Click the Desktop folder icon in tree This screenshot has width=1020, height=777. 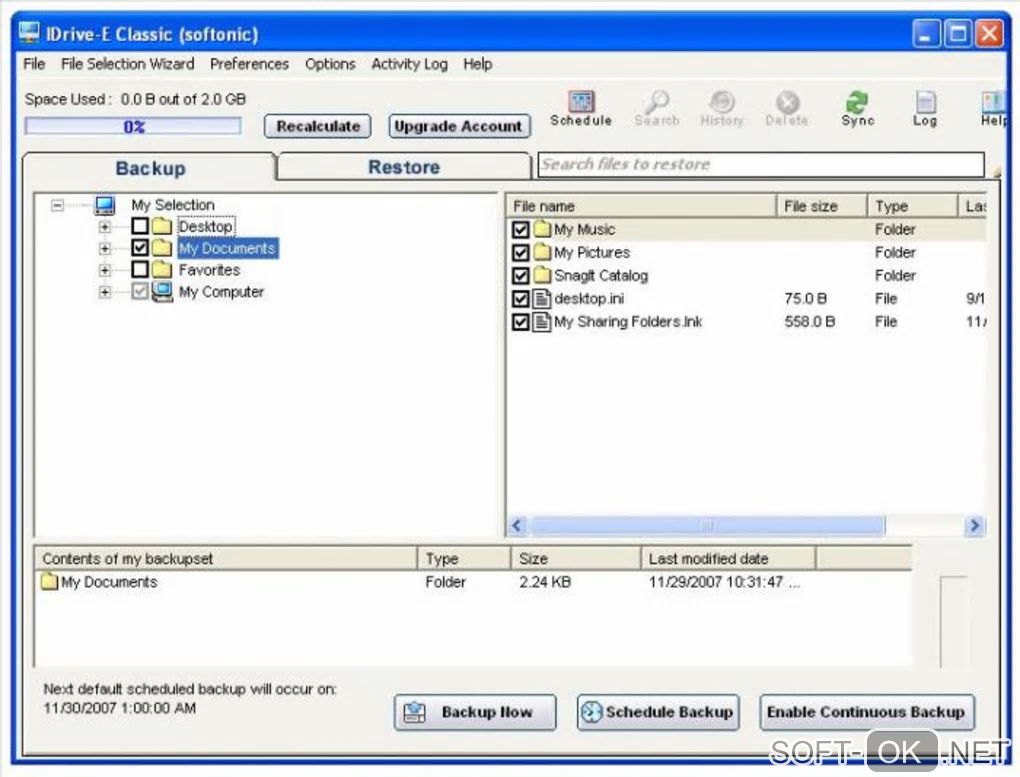pyautogui.click(x=161, y=226)
